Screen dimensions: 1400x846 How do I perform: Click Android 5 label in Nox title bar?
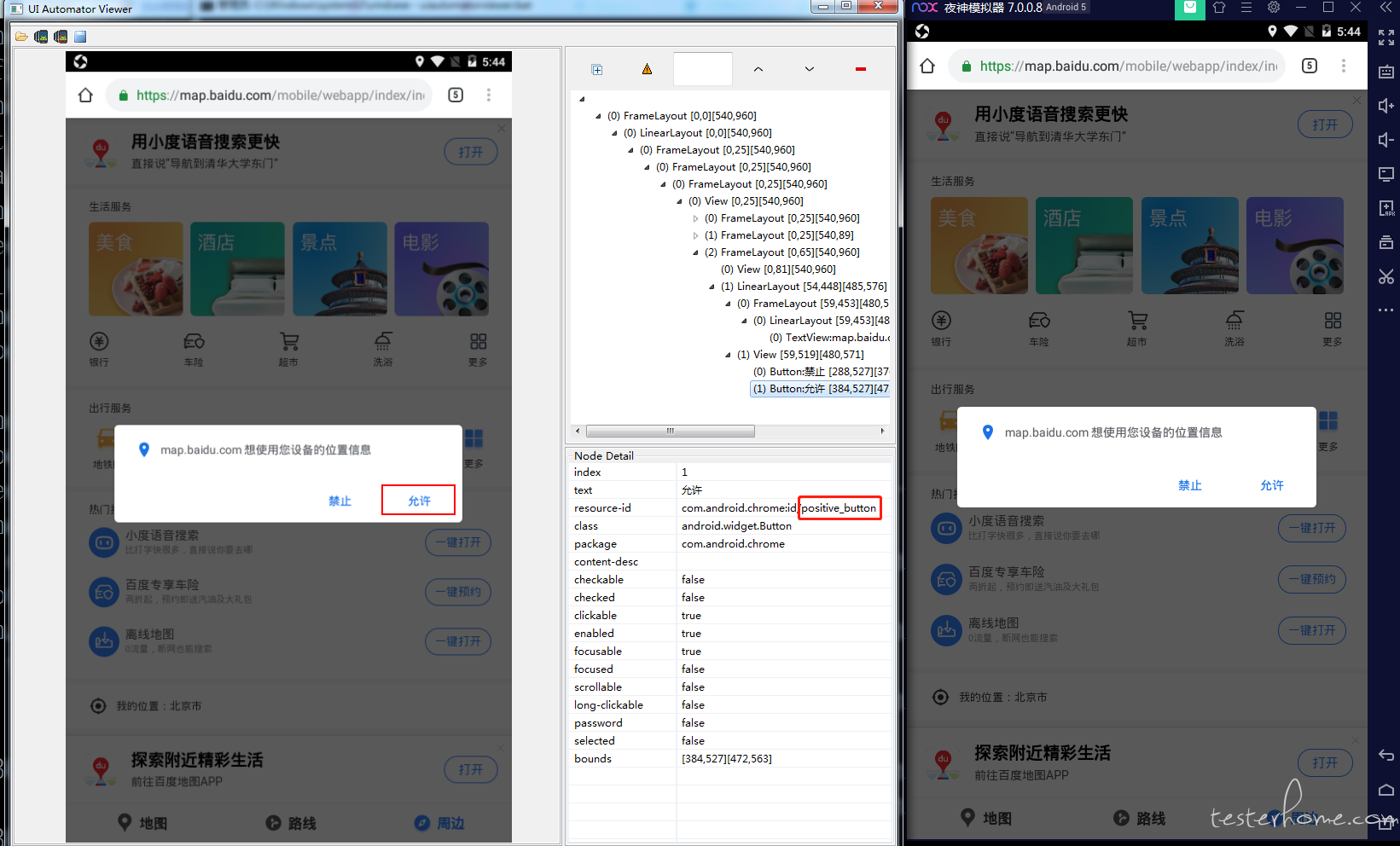(1066, 8)
